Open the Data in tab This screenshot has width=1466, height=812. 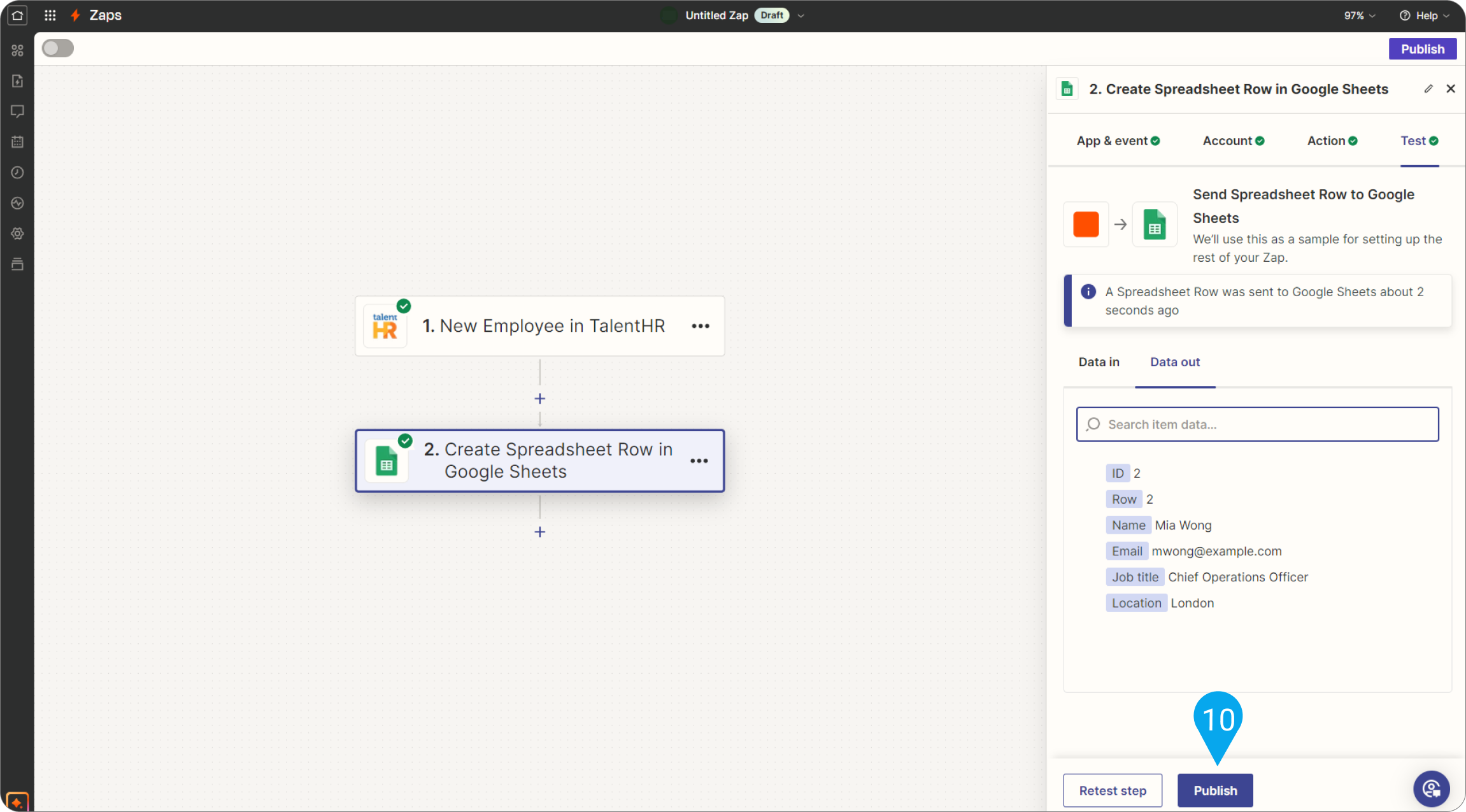(1099, 362)
